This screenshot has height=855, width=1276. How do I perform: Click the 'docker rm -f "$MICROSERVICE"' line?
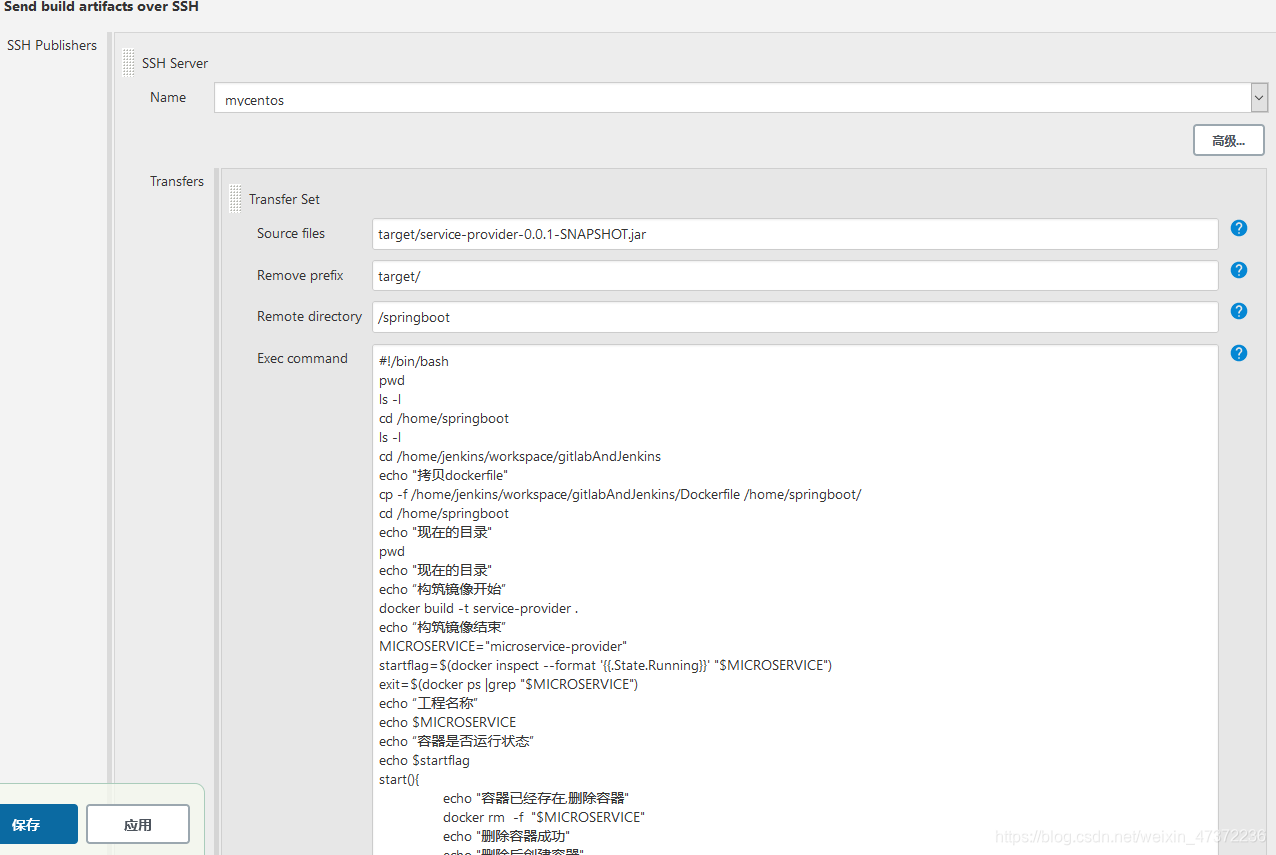point(544,817)
